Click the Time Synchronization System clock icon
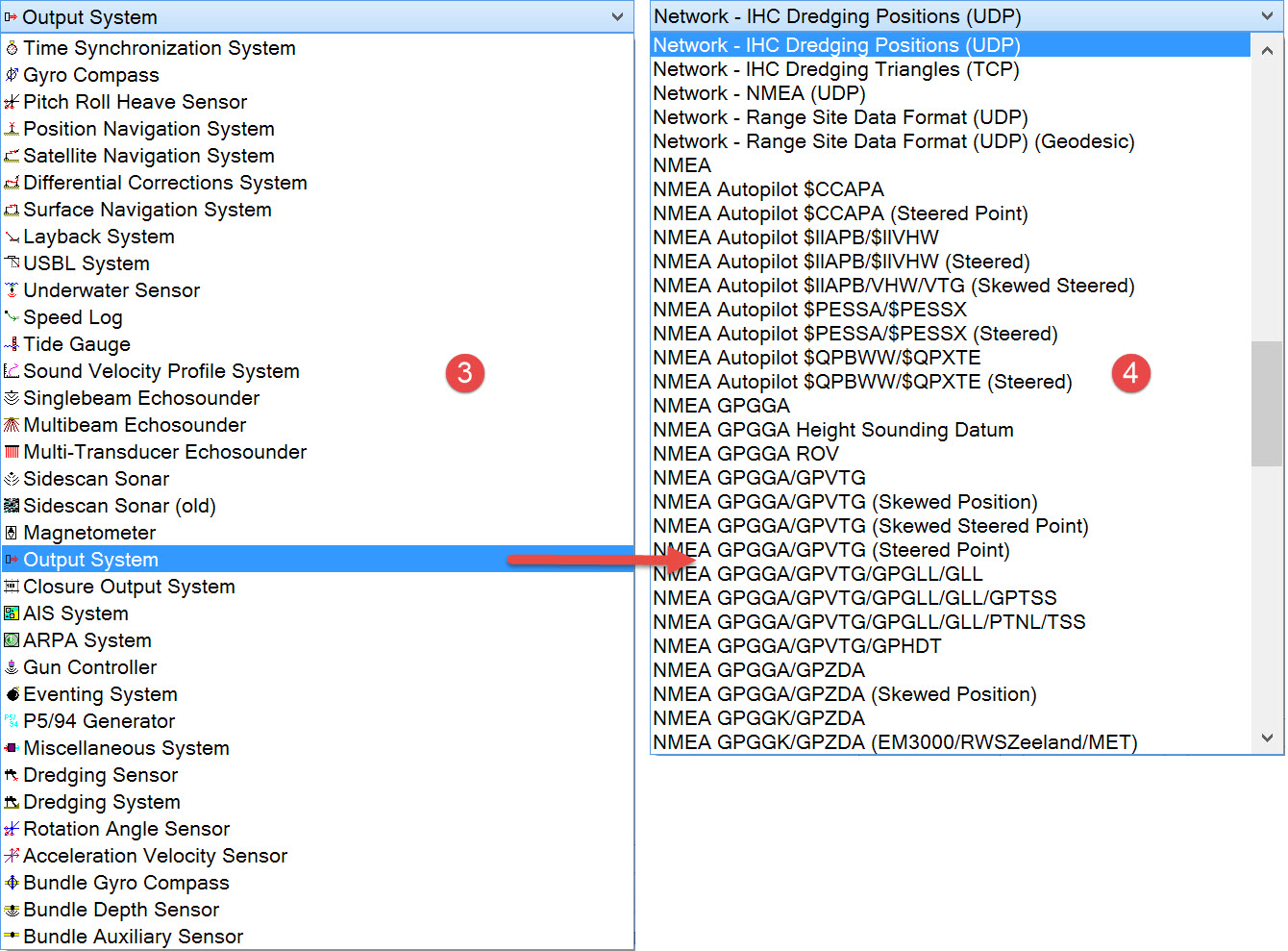This screenshot has width=1288, height=951. coord(12,48)
